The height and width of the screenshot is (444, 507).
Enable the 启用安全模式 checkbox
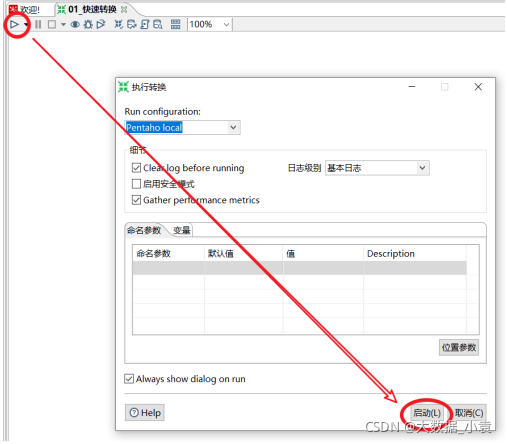136,184
